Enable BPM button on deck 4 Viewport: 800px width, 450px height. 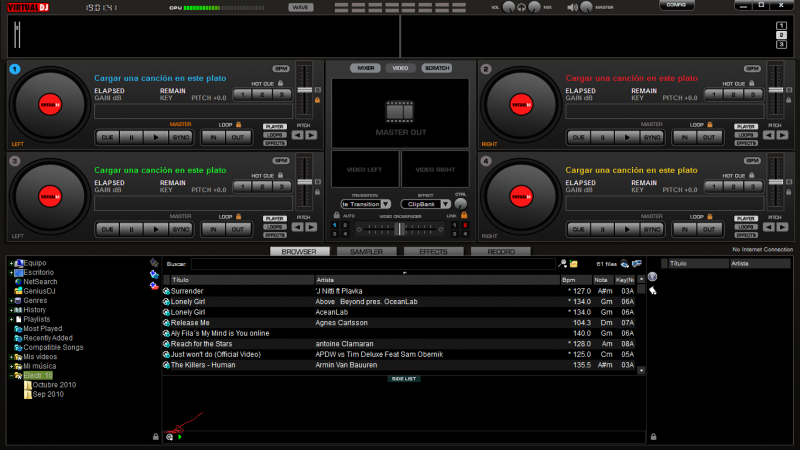click(750, 161)
